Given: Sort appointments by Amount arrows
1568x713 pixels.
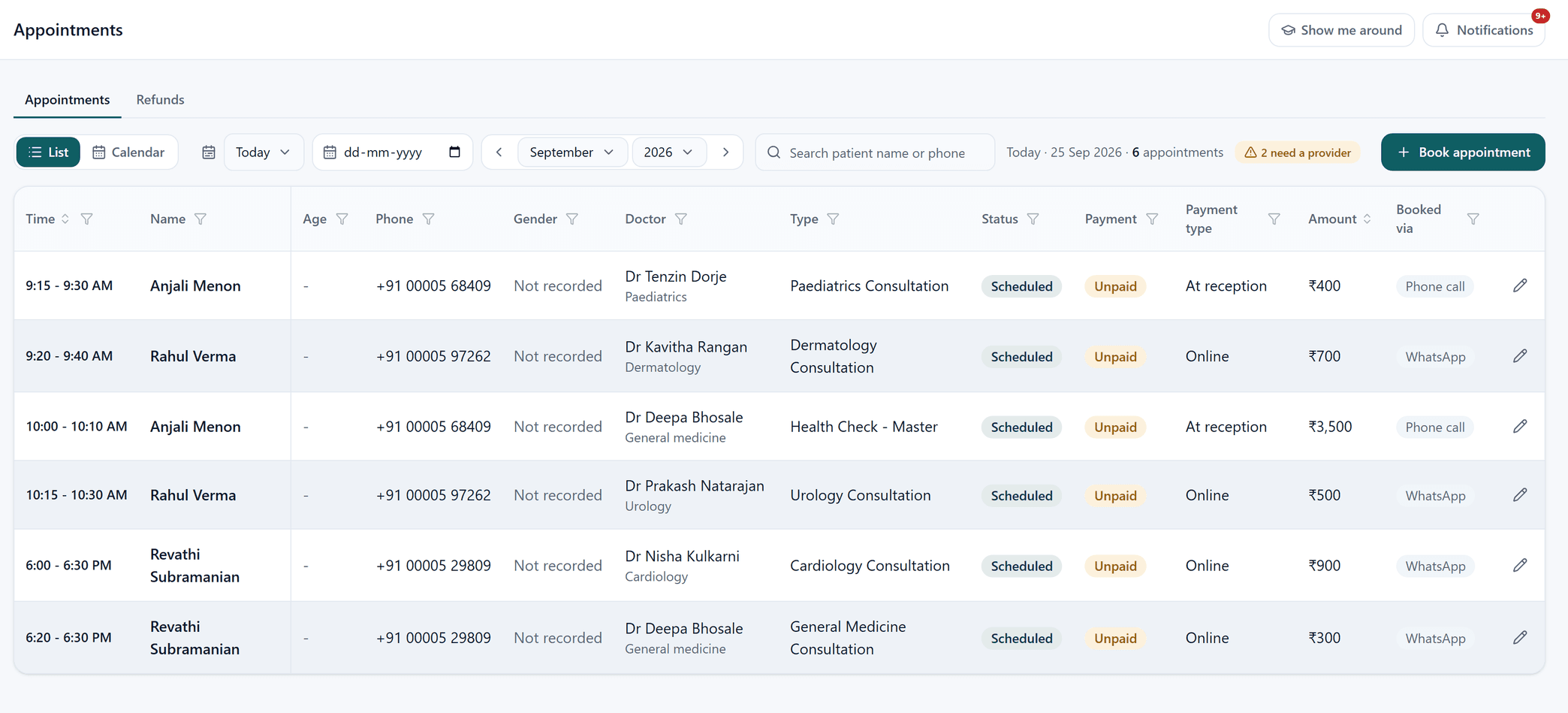Looking at the screenshot, I should (1367, 219).
